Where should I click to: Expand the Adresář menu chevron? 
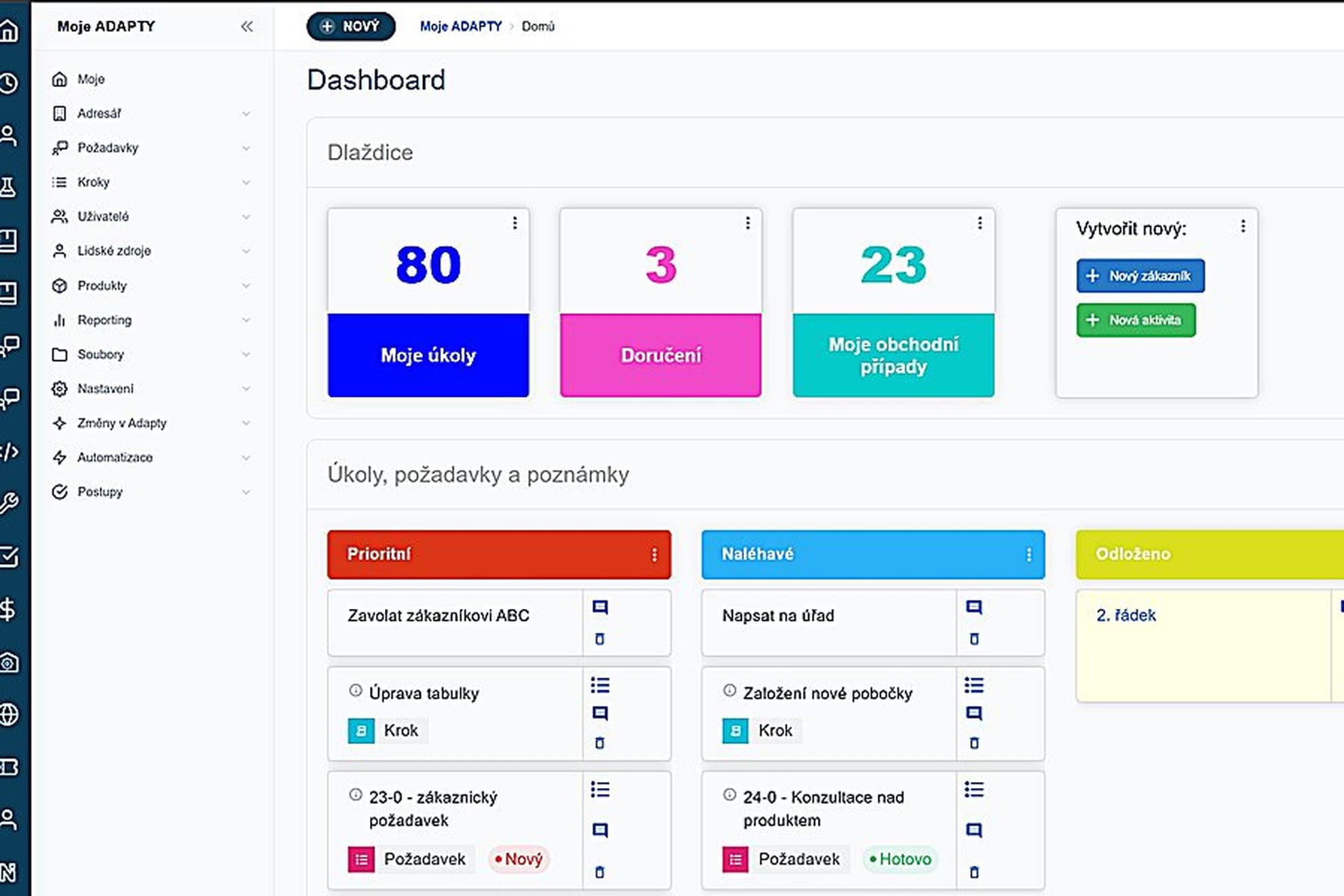[x=246, y=113]
